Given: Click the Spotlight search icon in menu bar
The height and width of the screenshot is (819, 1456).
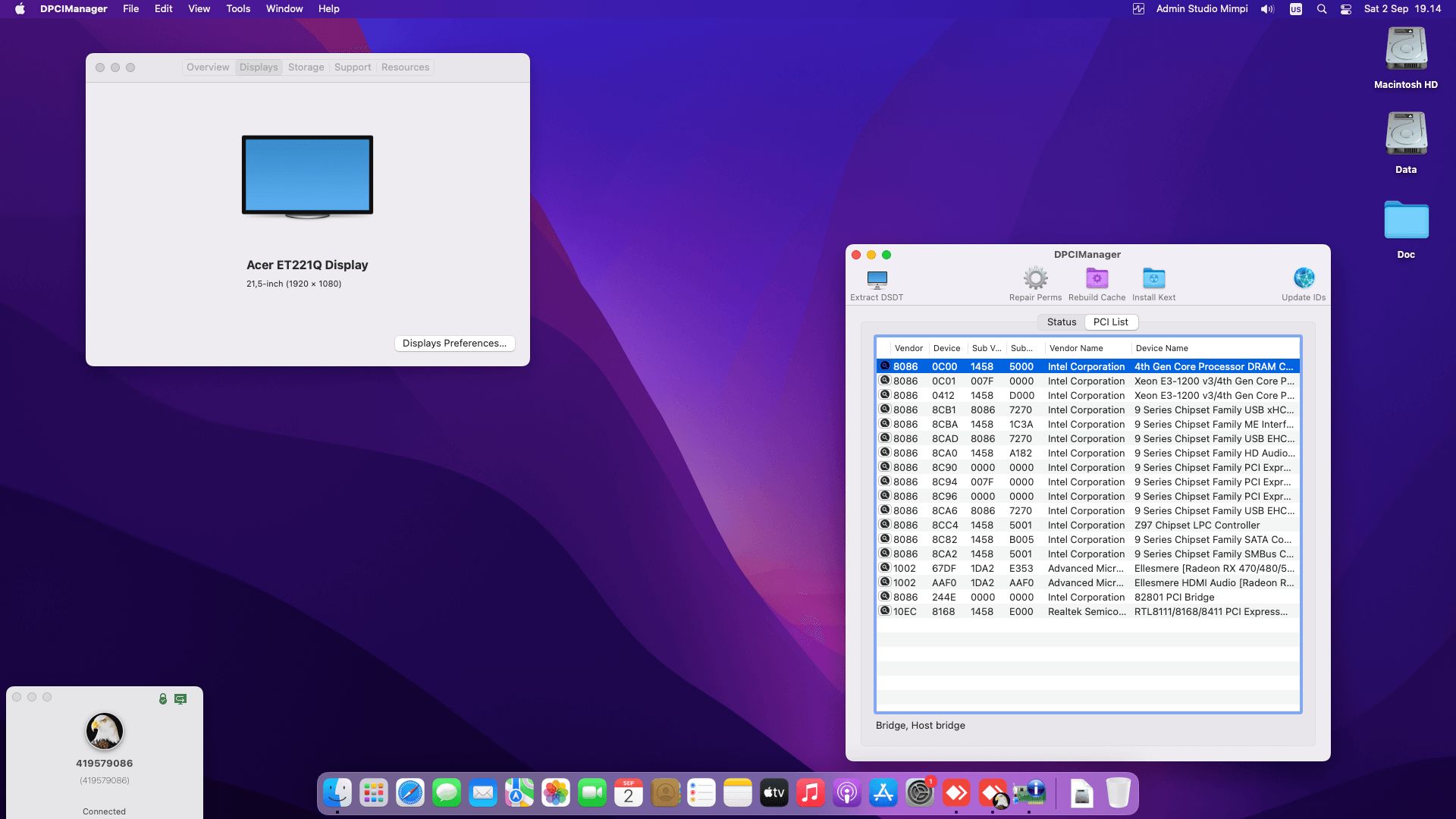Looking at the screenshot, I should click(x=1322, y=9).
